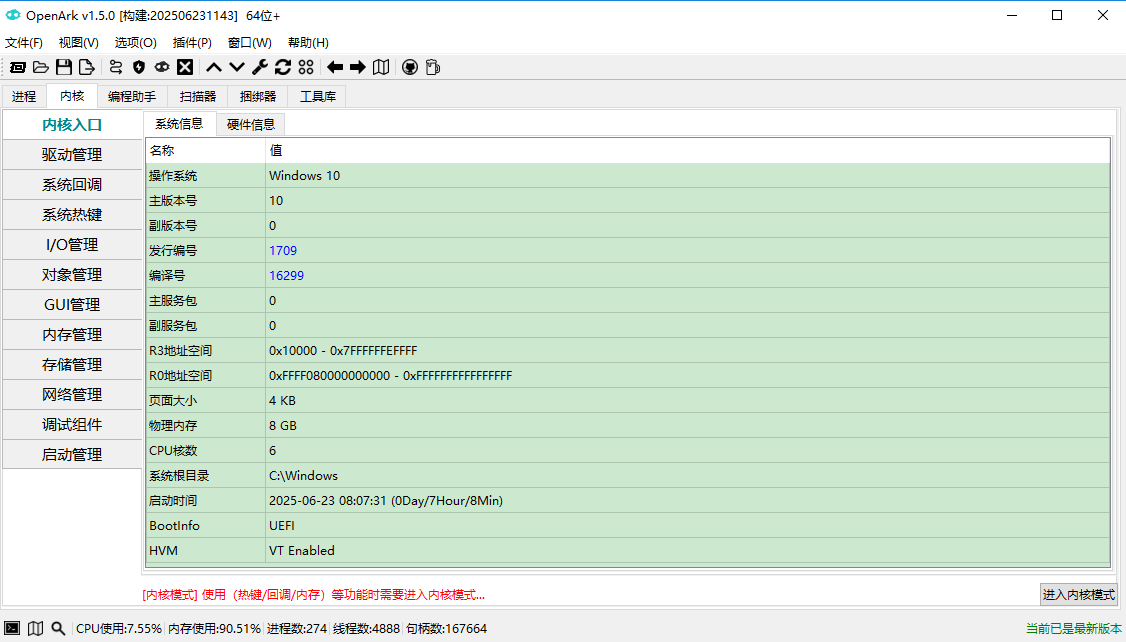Viewport: 1126px width, 642px height.
Task: Open the 文件(F) menu
Action: tap(24, 43)
